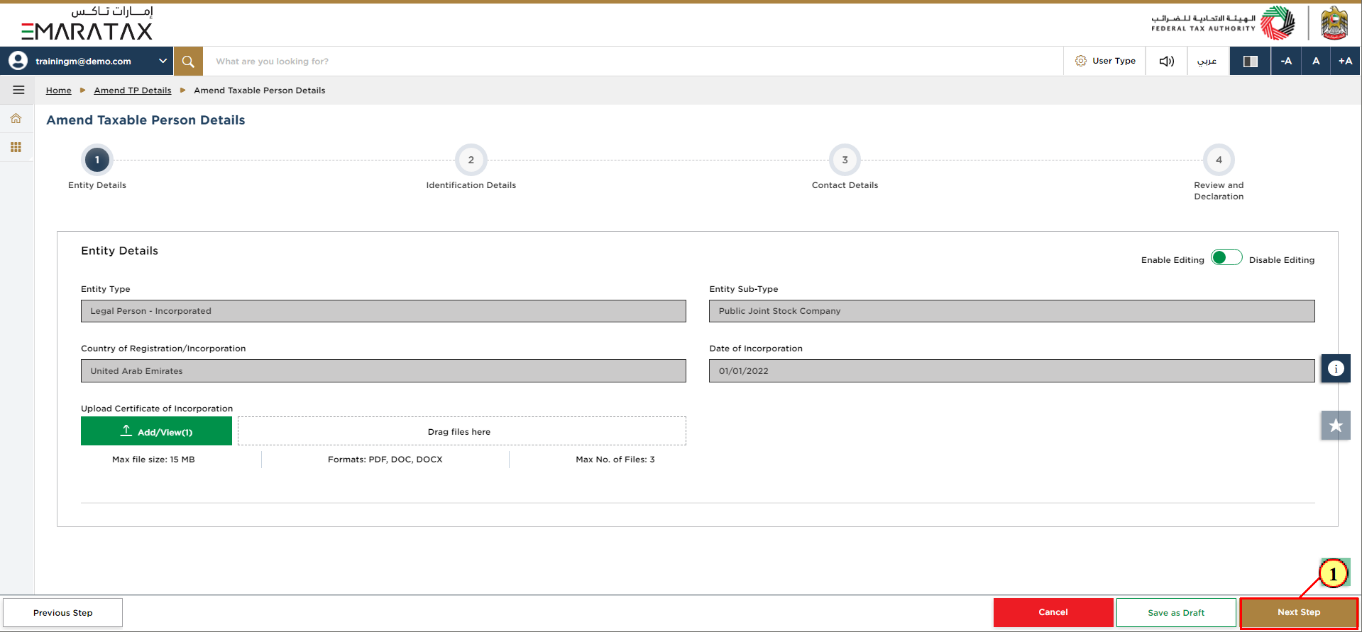Click the search field 'What are you looking for?'
Screen dimensions: 1362x632
coord(633,61)
